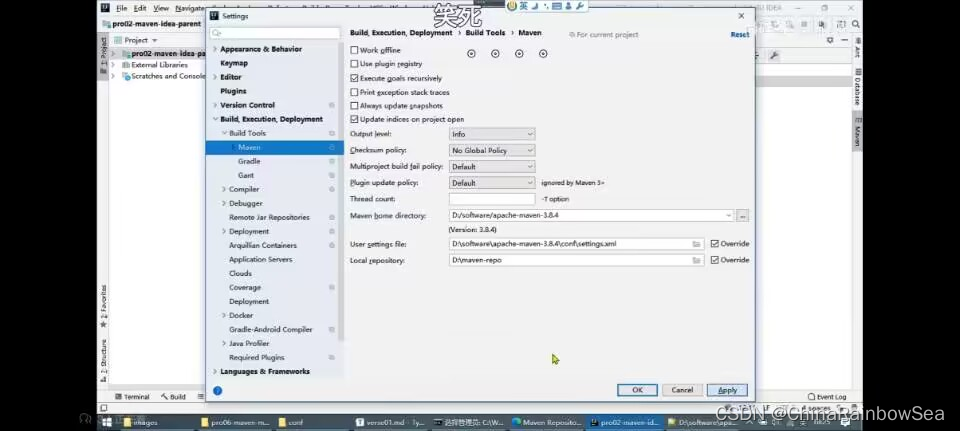
Task: Browse for Local repository via folder icon
Action: [x=696, y=260]
